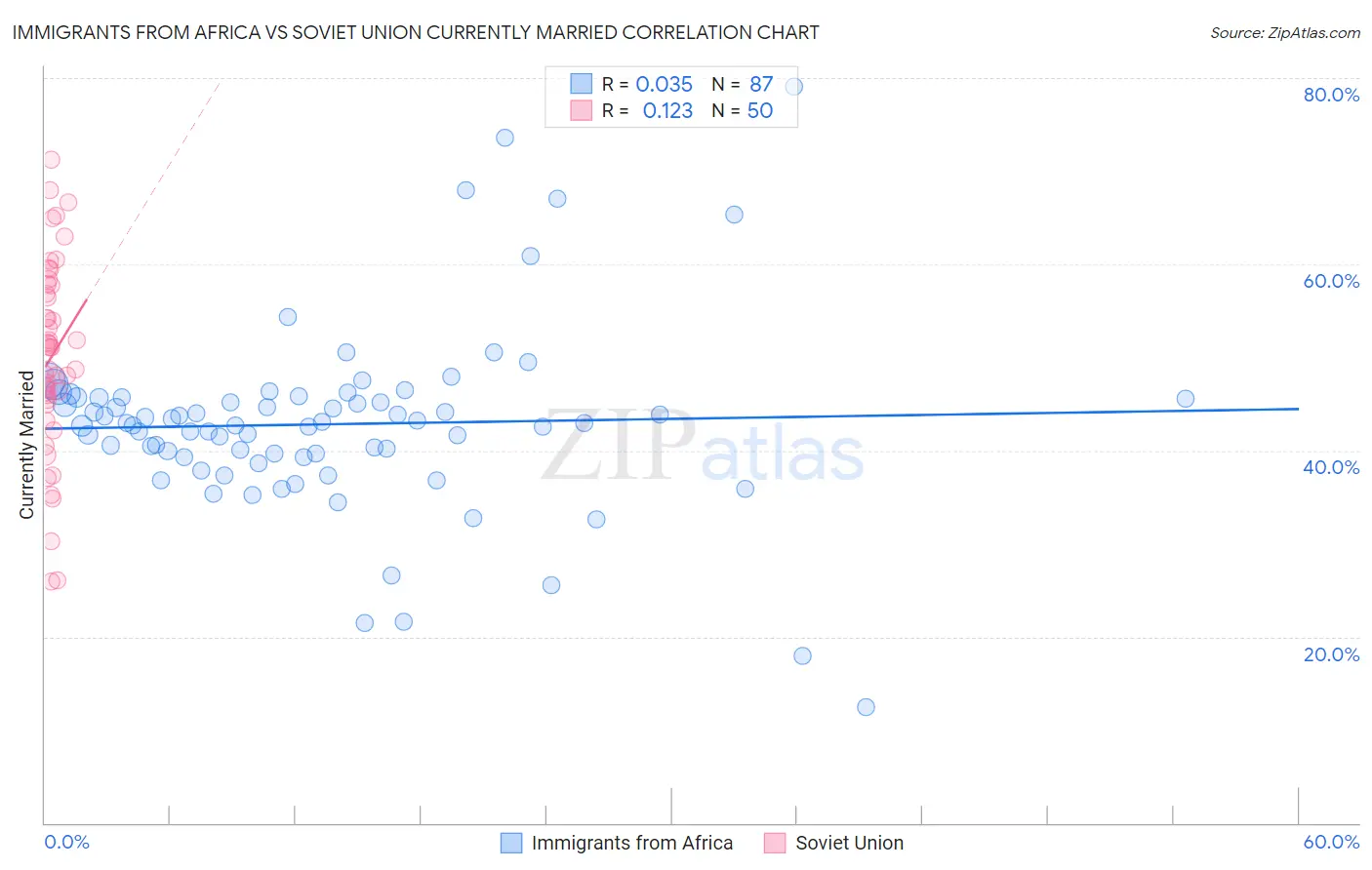Select the 40.0% y-axis label

pyautogui.click(x=1331, y=467)
